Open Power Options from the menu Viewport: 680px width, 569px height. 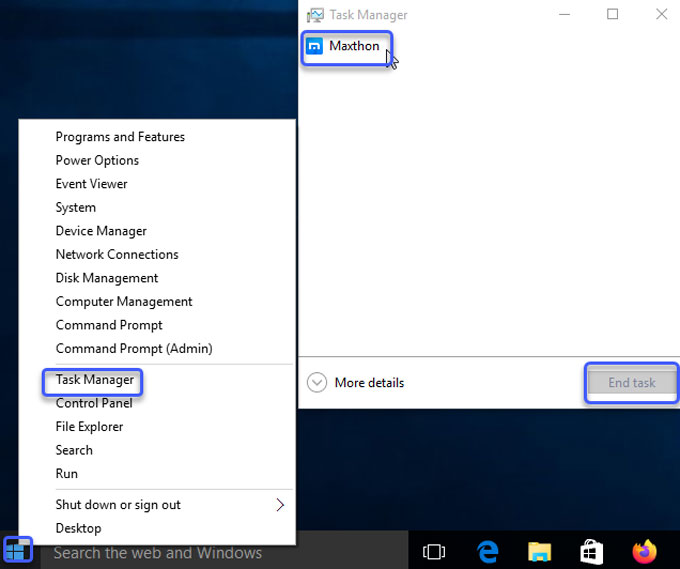[97, 160]
